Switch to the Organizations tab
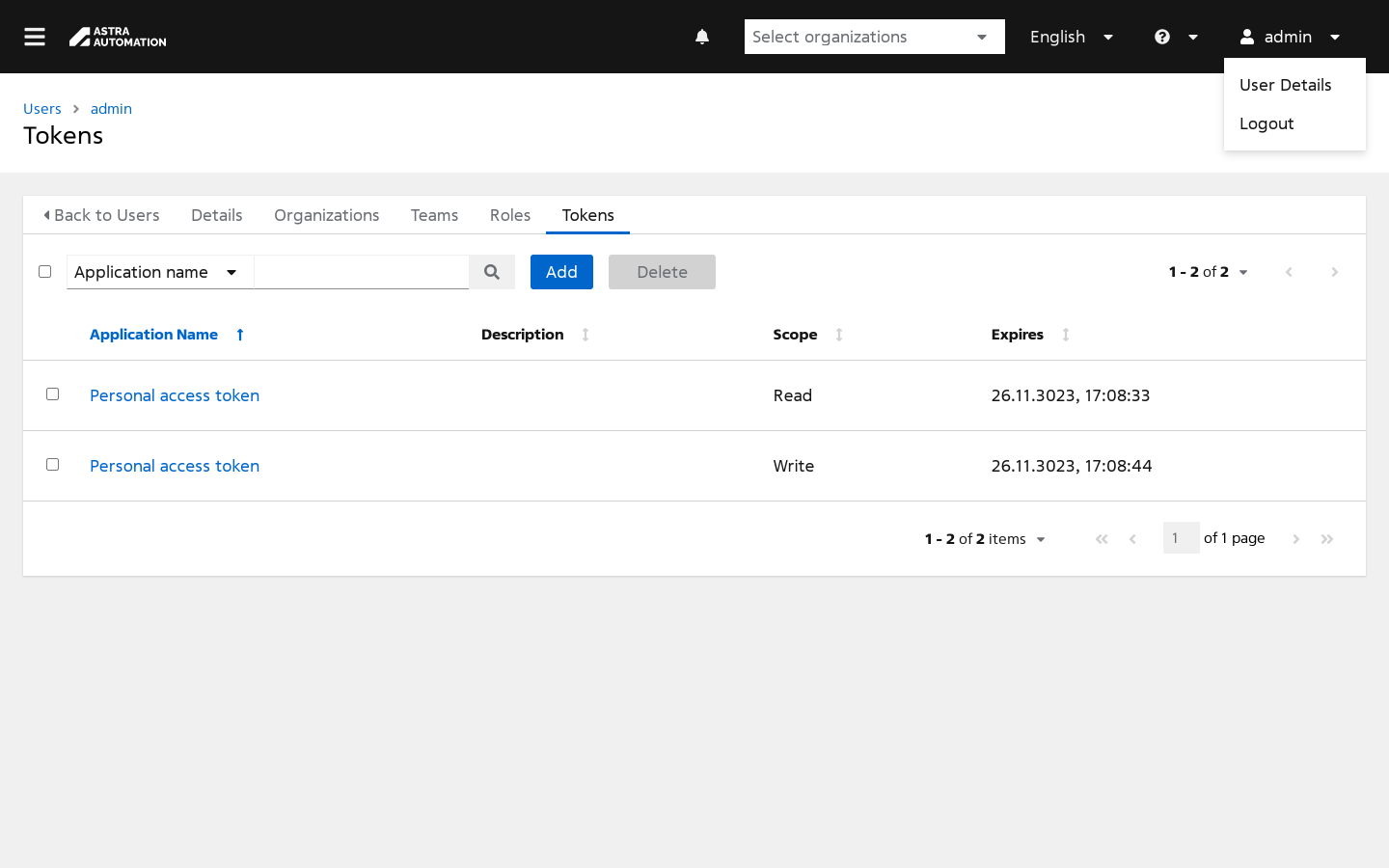Viewport: 1389px width, 868px height. pyautogui.click(x=327, y=215)
